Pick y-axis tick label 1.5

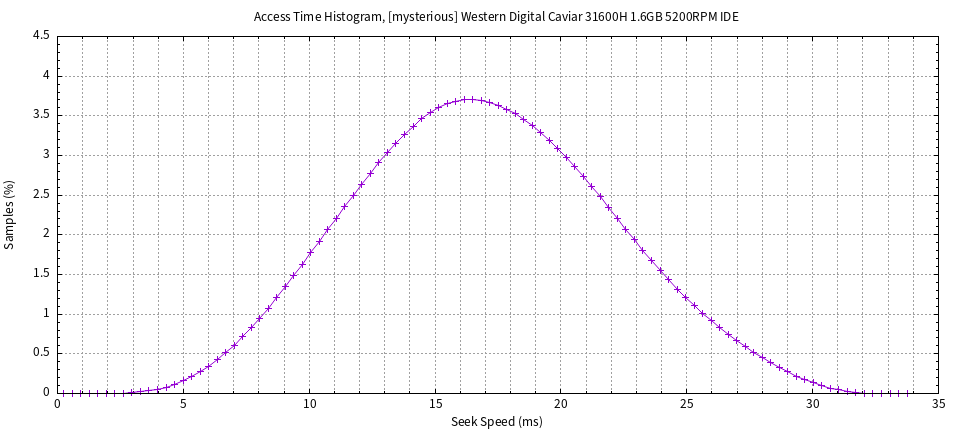(x=41, y=274)
